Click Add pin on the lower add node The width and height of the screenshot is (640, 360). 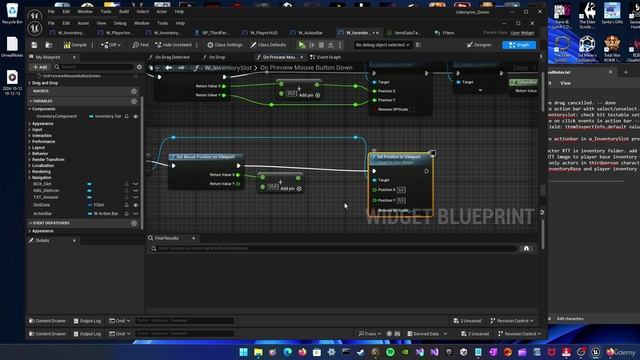(291, 189)
